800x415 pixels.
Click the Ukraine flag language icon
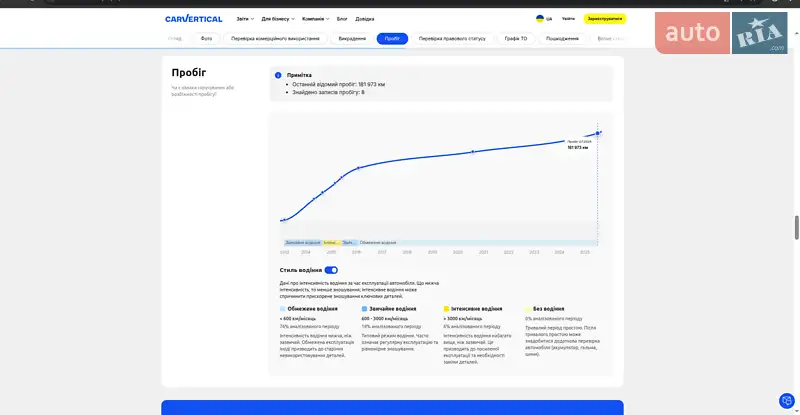(x=540, y=18)
